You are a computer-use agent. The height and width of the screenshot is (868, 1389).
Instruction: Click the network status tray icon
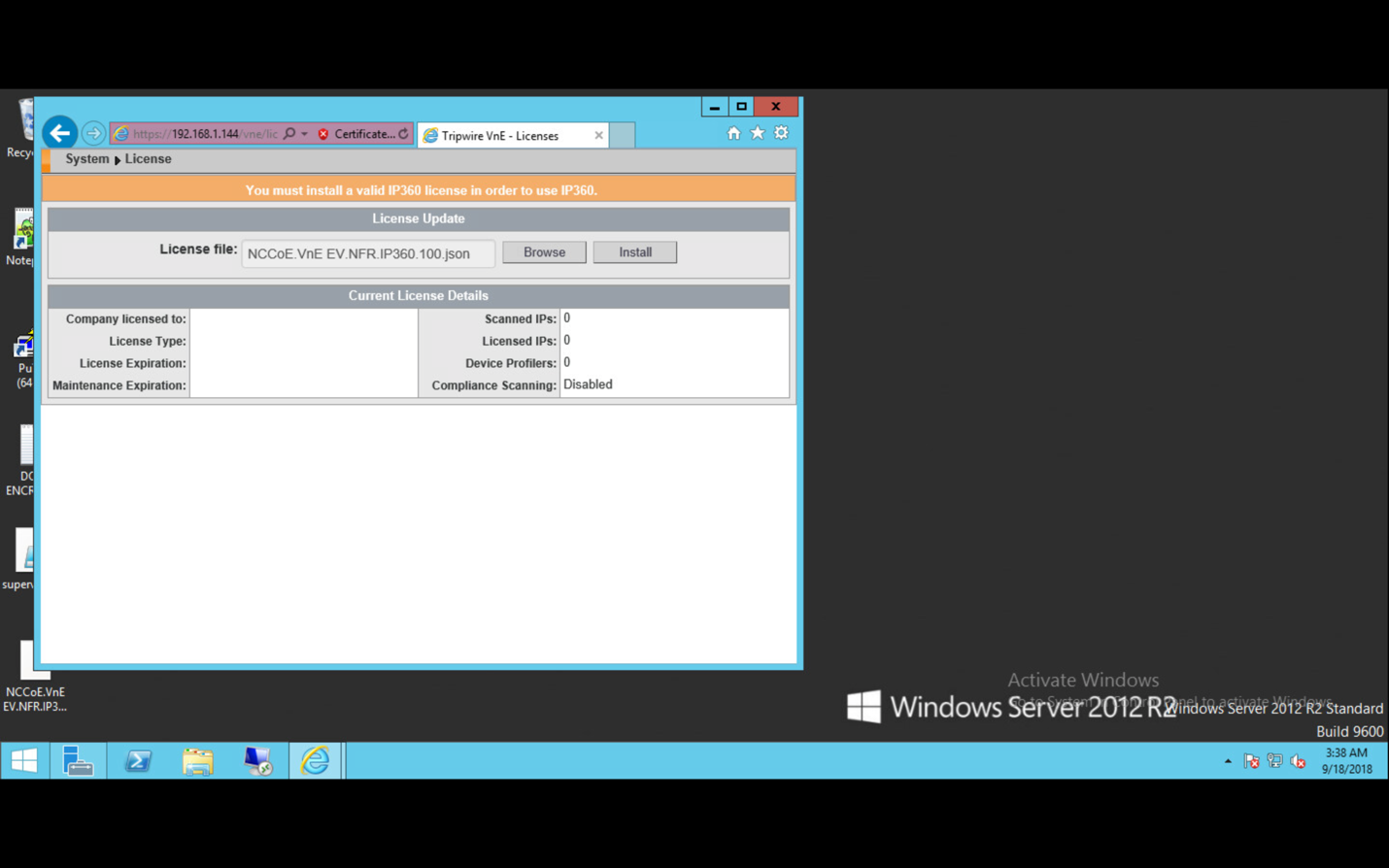pyautogui.click(x=1275, y=762)
